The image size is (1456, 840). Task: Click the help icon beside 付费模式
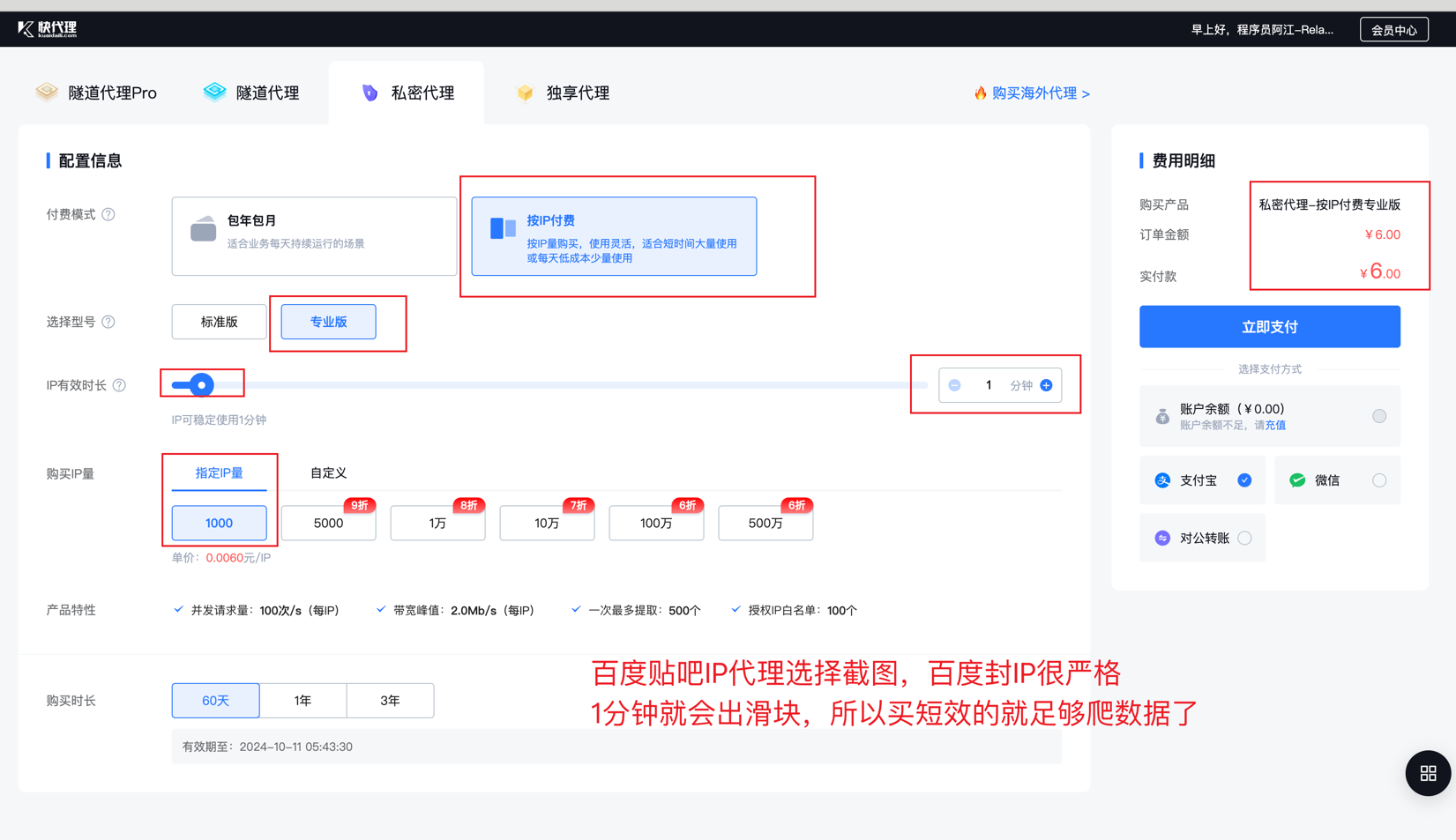click(108, 214)
